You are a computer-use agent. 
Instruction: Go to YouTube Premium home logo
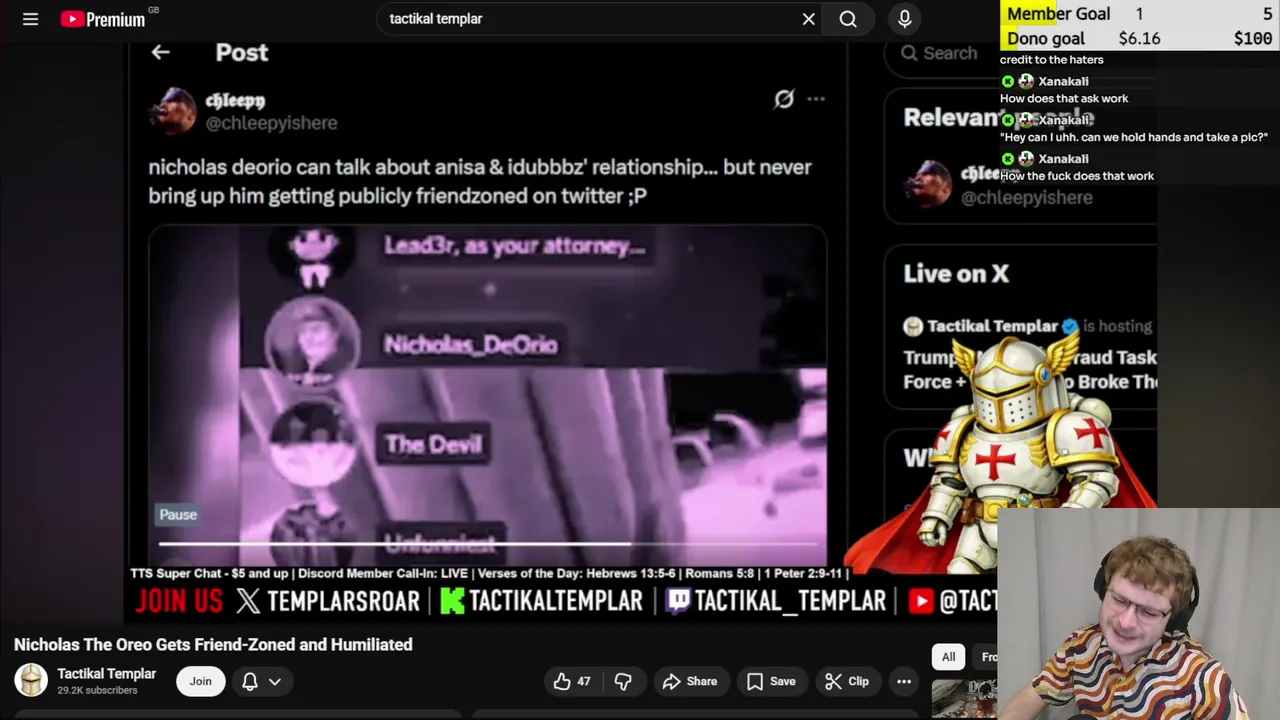[x=103, y=19]
